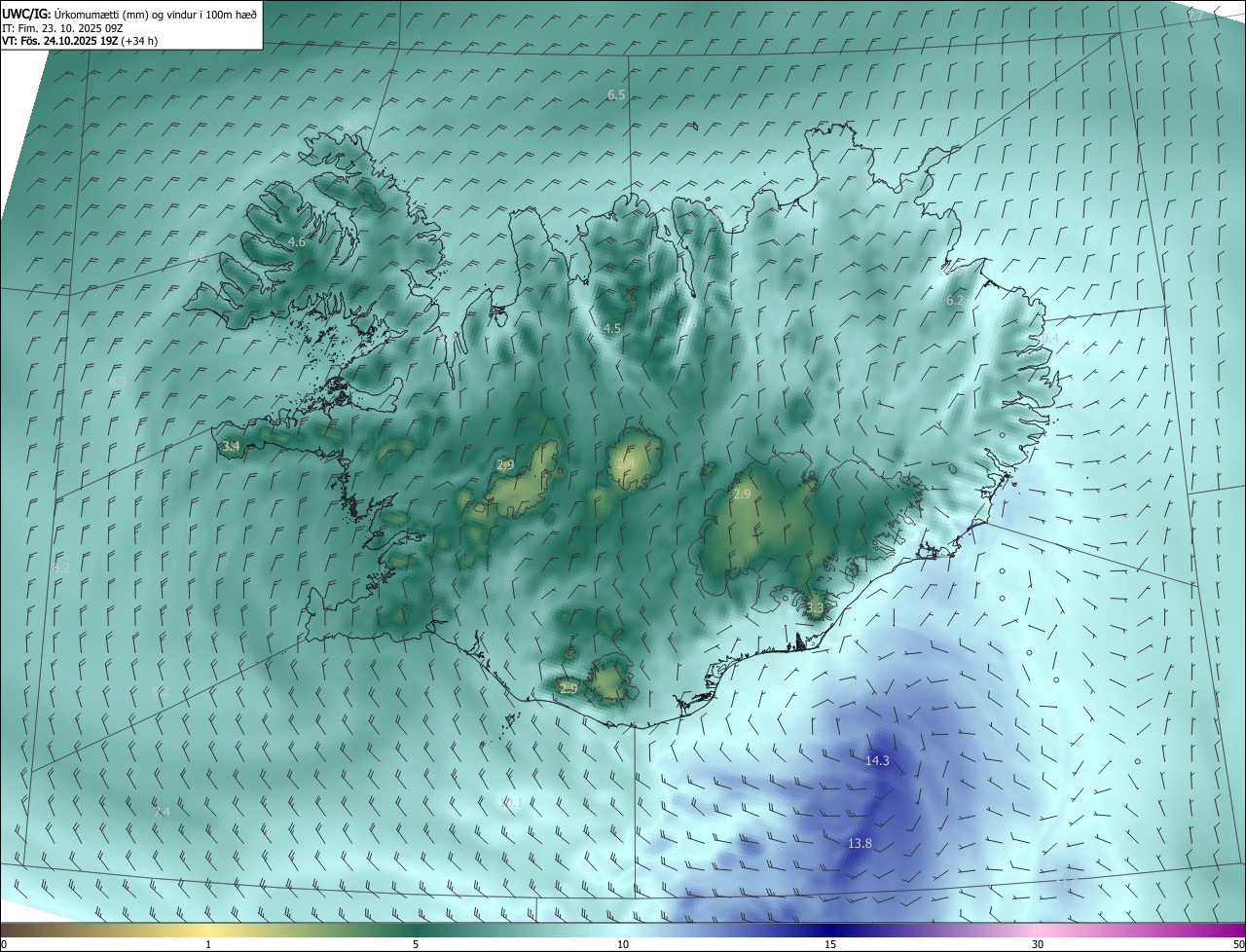This screenshot has width=1246, height=952.
Task: Select the 3.4 value on the western peninsula tip
Action: pos(231,446)
